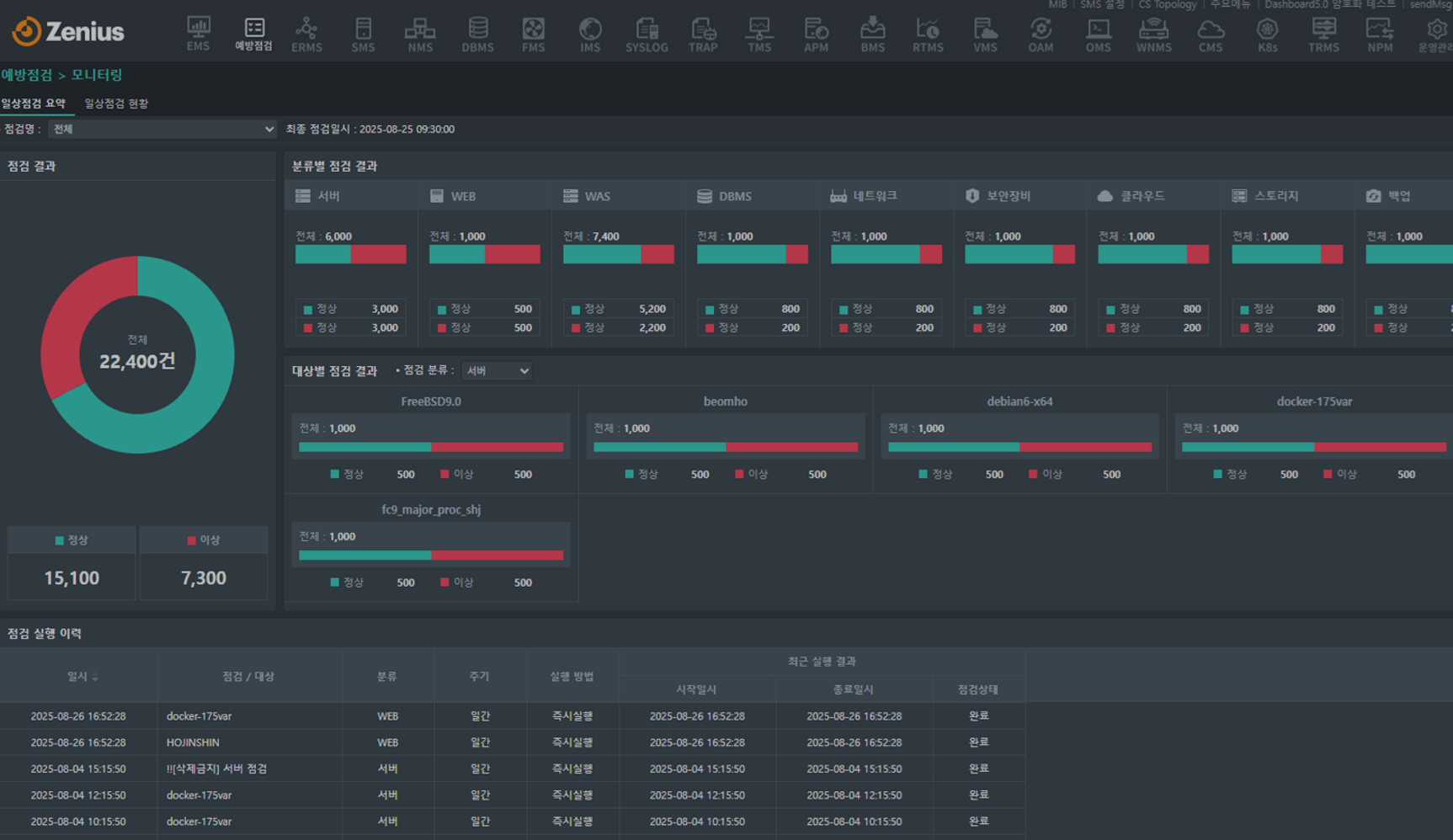This screenshot has height=840, width=1453.
Task: Expand the 점검명 dropdown set to 전체
Action: [x=162, y=129]
